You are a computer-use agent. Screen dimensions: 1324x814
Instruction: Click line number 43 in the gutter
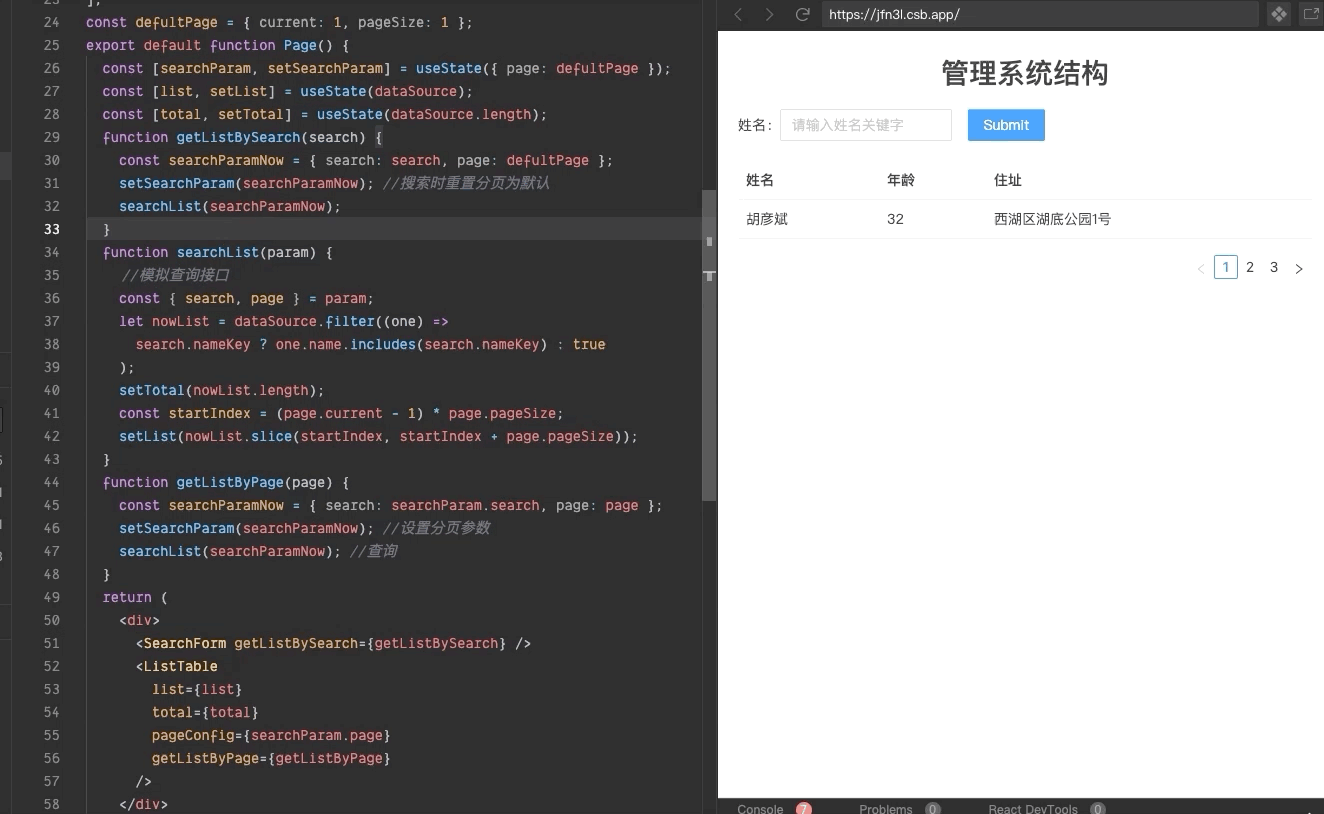(51, 459)
